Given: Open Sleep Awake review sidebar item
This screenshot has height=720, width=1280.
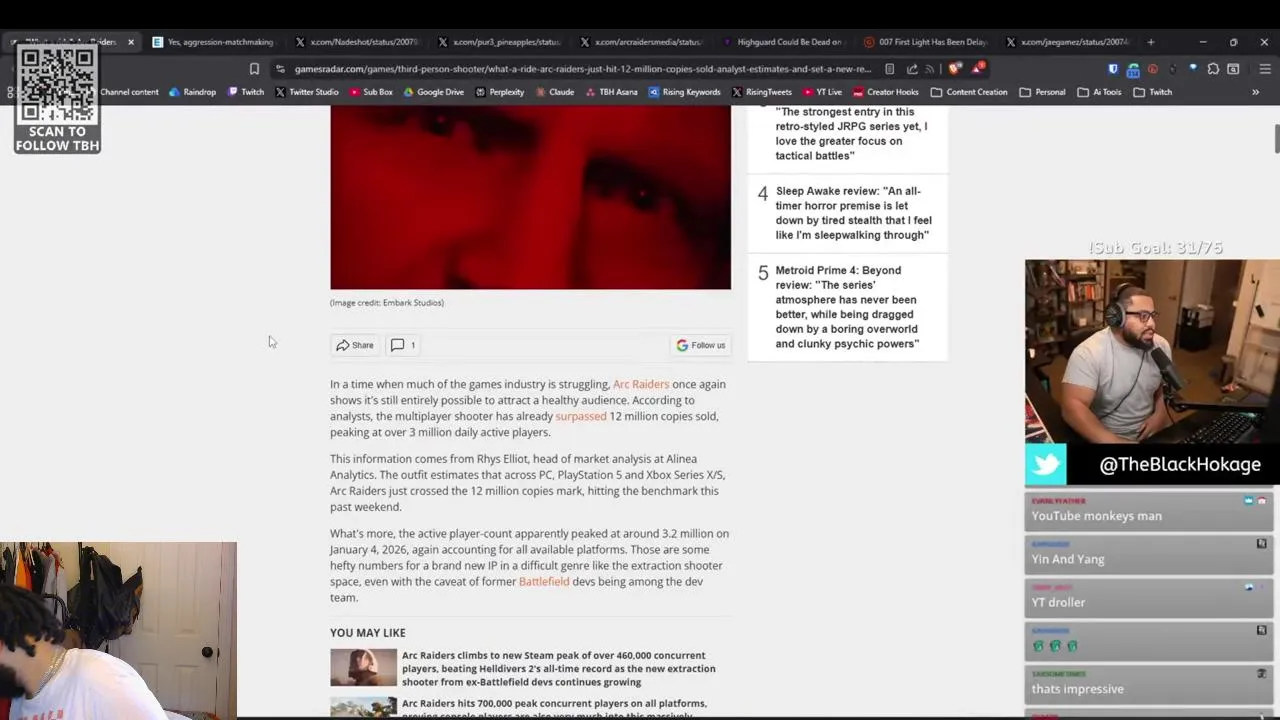Looking at the screenshot, I should (853, 213).
